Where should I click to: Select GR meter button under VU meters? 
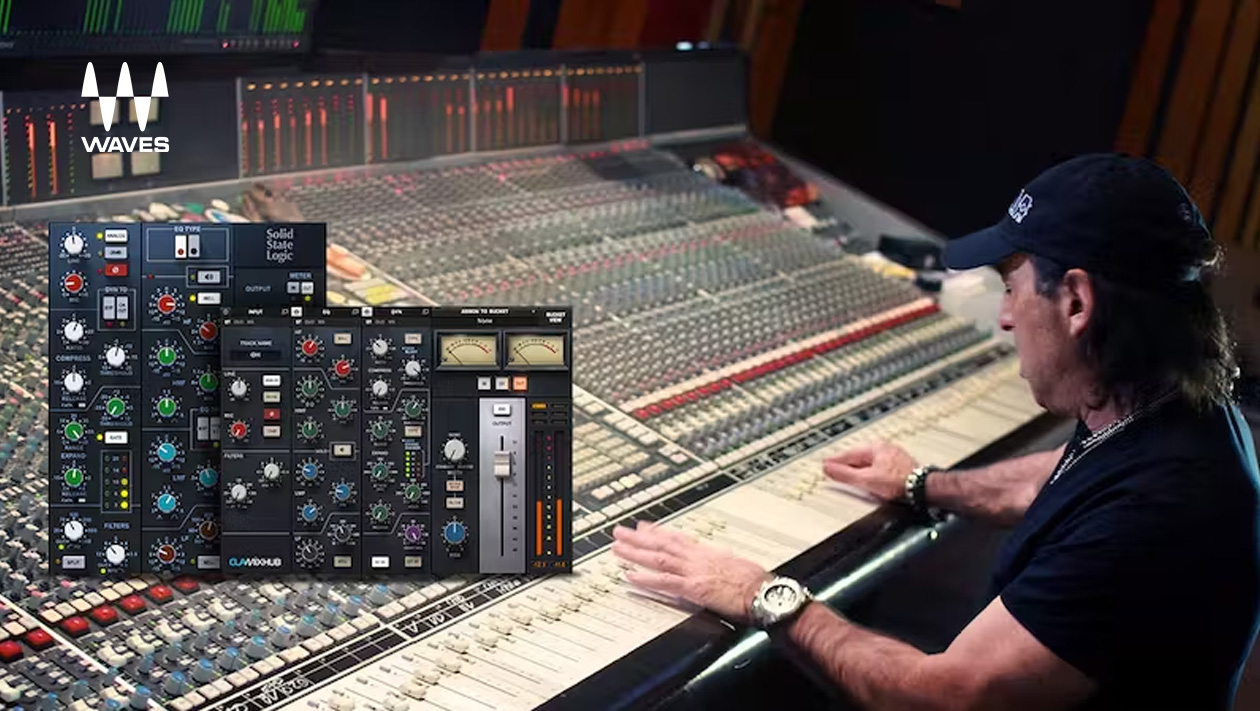502,383
